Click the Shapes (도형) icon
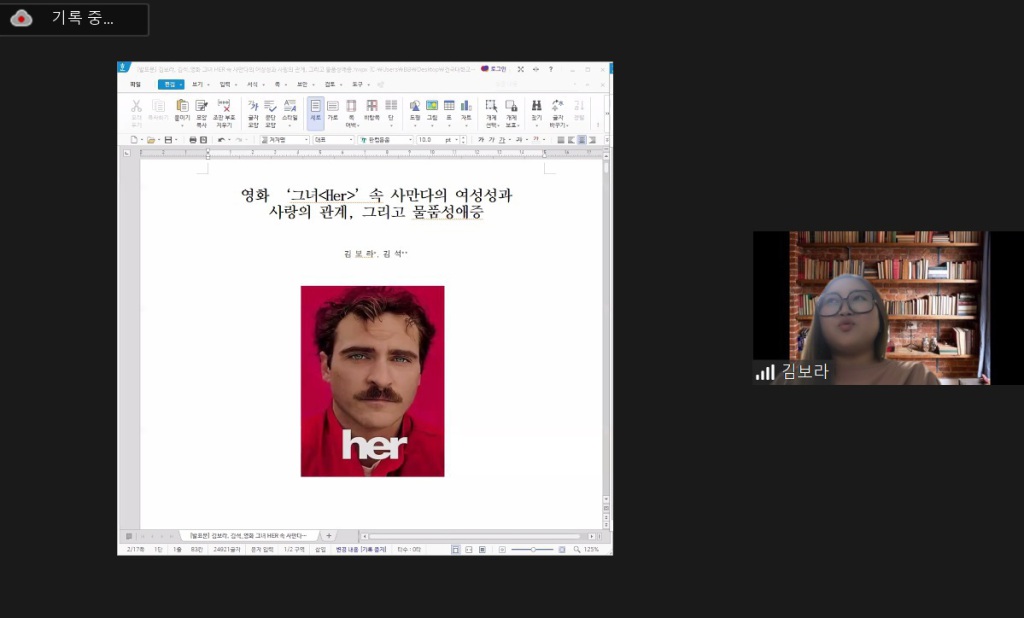 point(415,108)
